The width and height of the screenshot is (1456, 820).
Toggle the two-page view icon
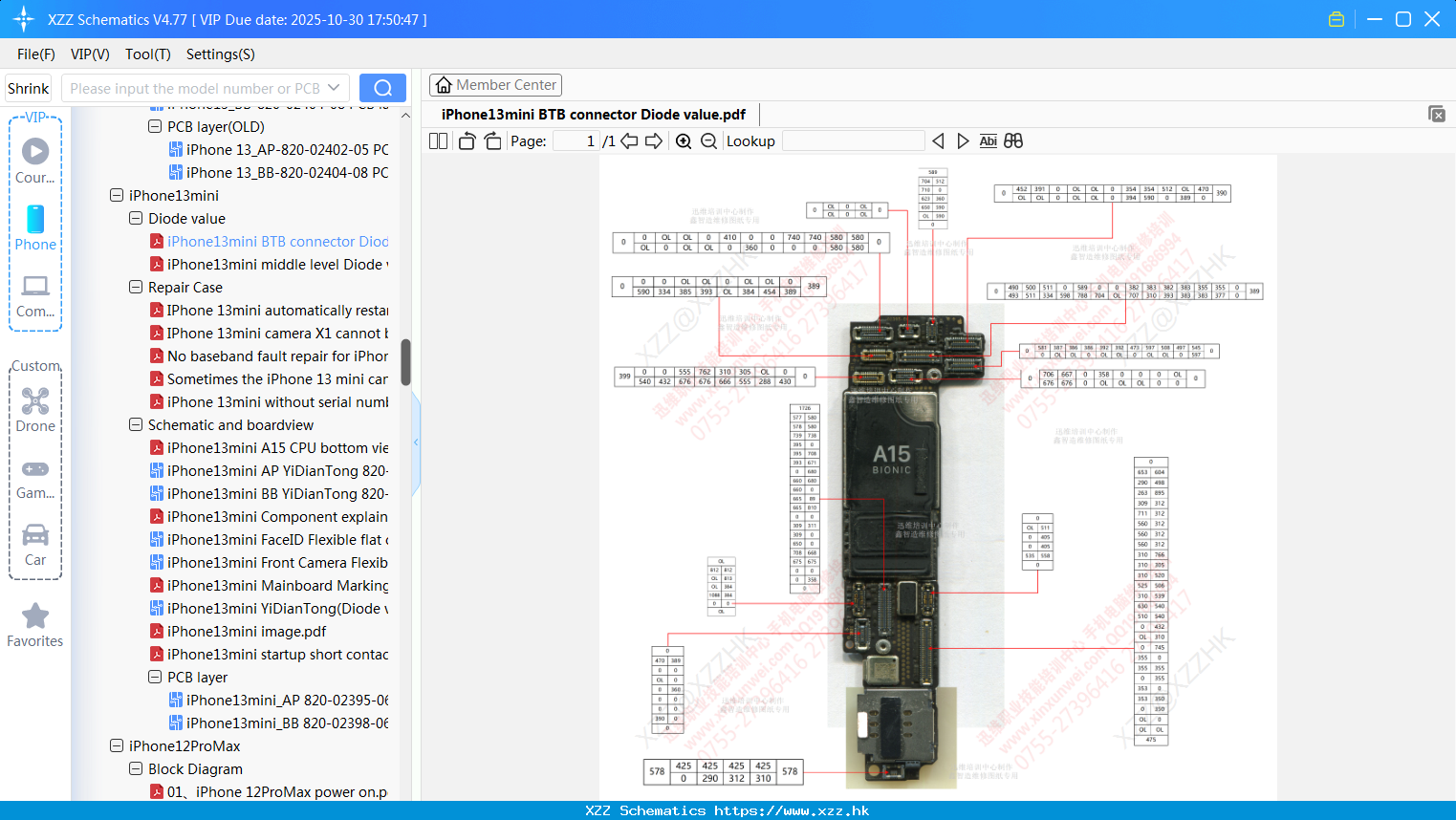click(438, 140)
